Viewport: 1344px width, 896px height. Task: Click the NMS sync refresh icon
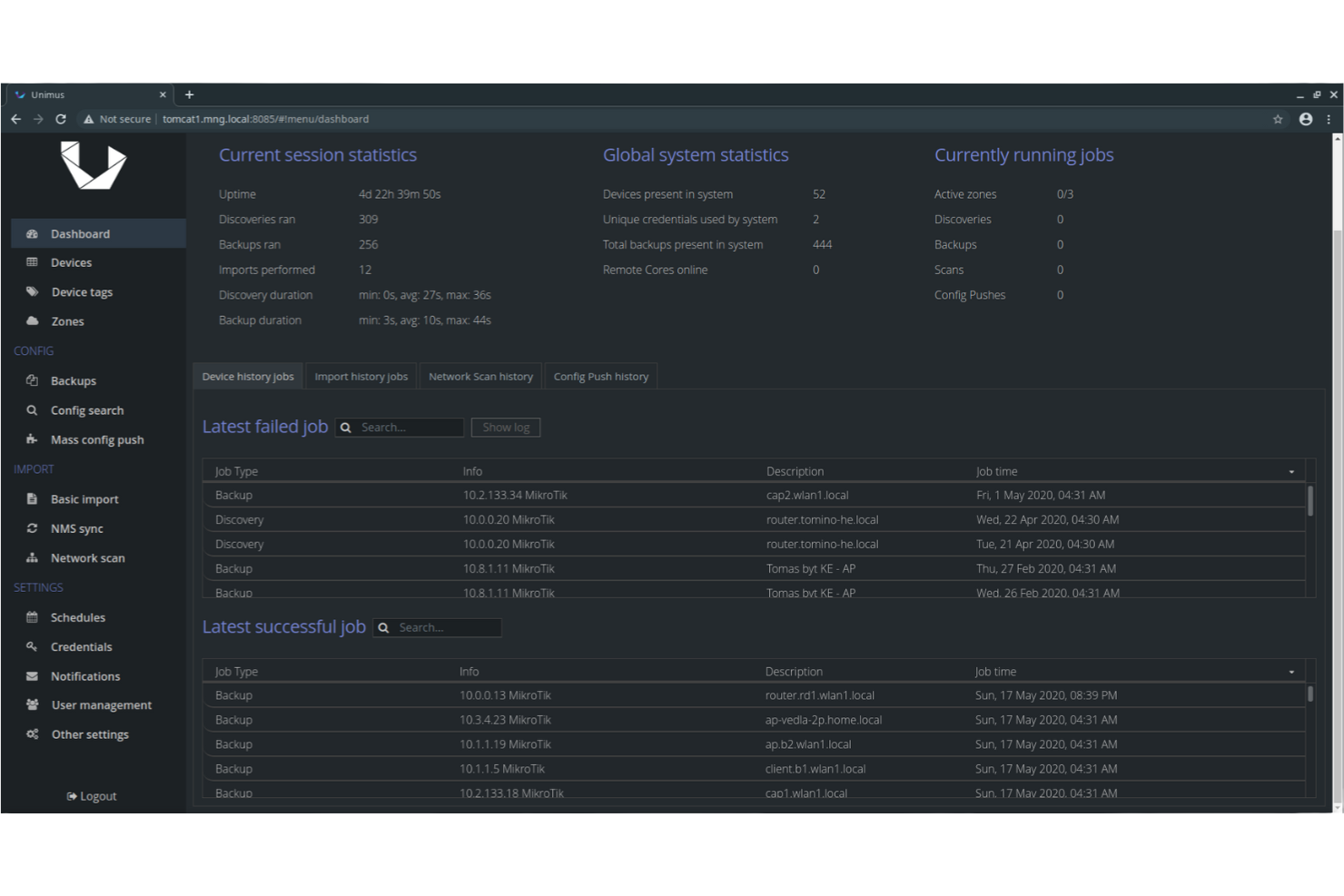coord(32,528)
